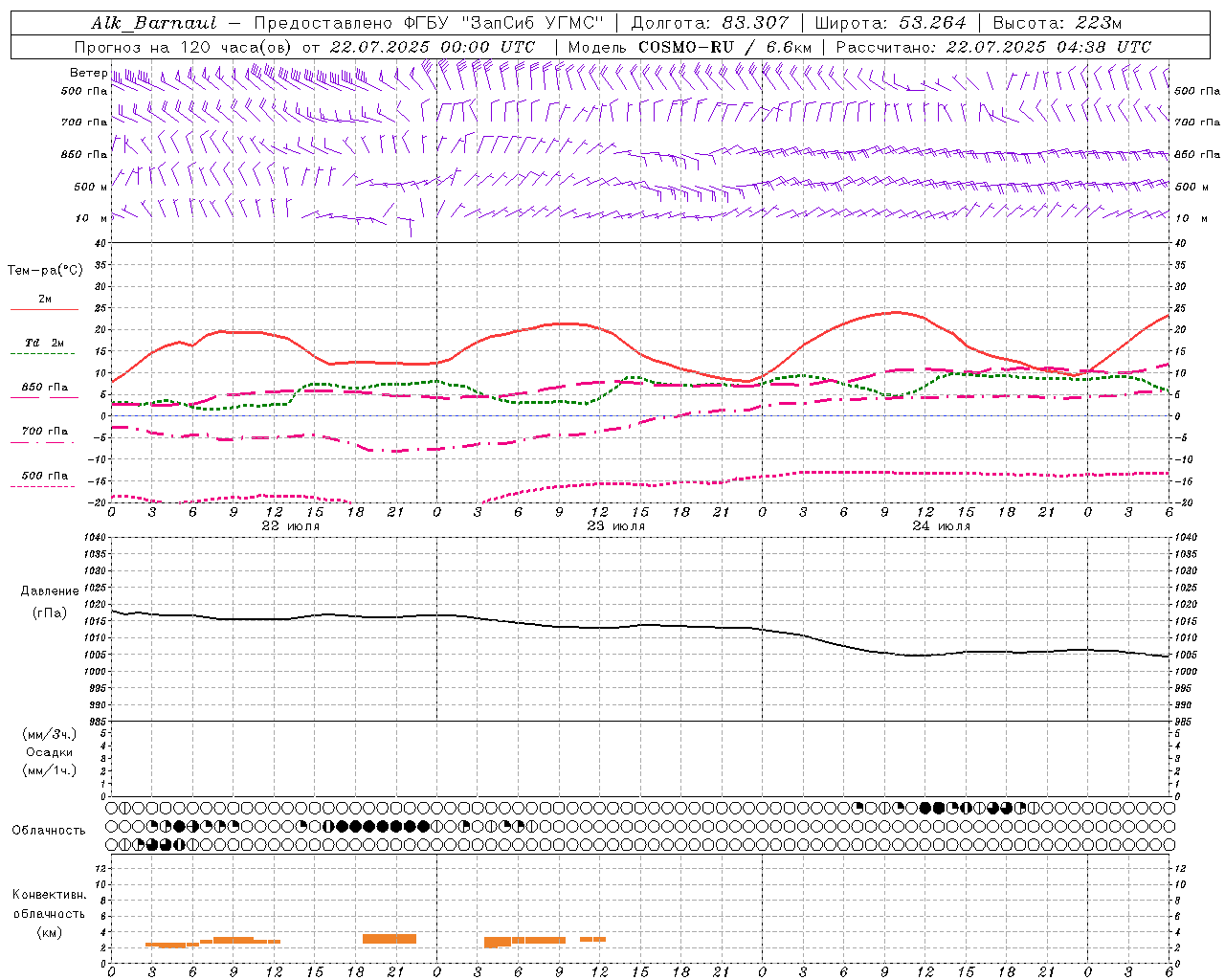Click the 24 июля date label

coord(941,526)
